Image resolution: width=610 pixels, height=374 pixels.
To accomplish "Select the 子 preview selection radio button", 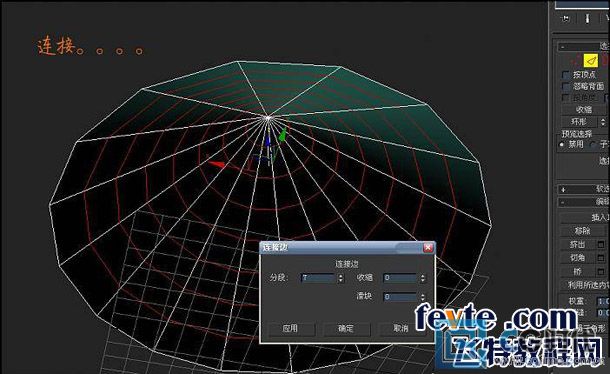I will 592,145.
